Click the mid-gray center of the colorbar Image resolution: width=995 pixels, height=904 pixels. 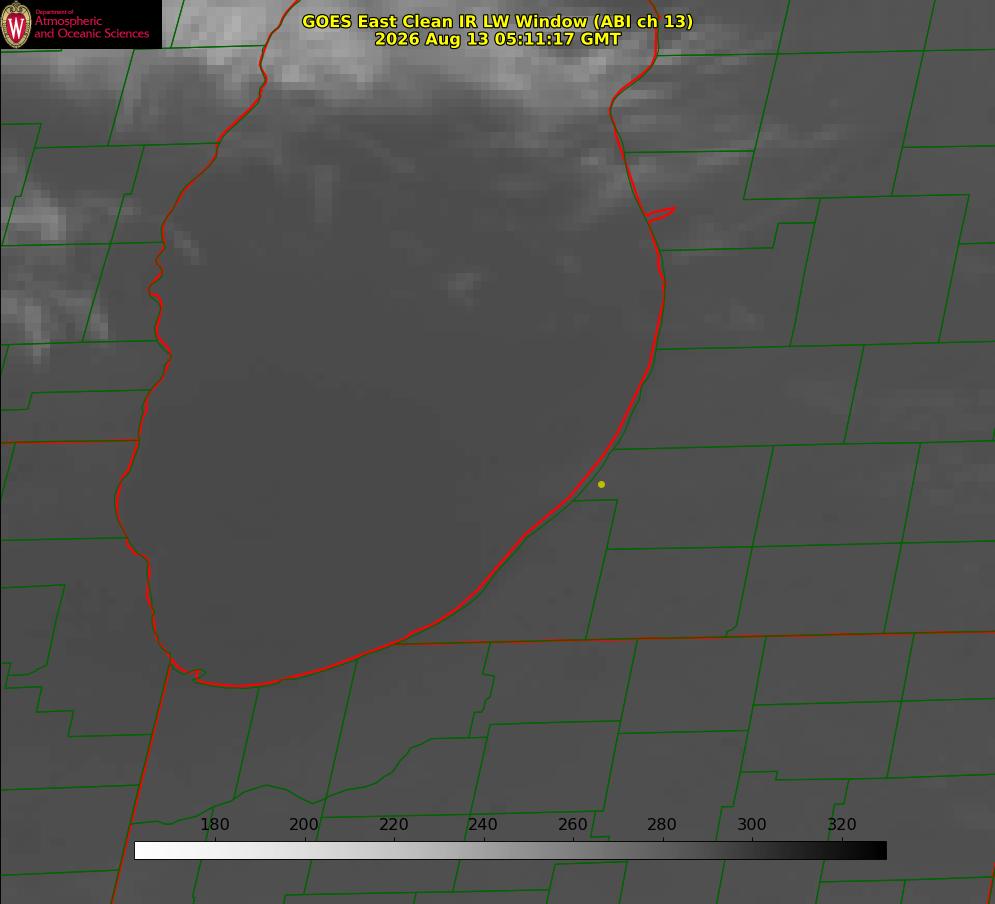(x=510, y=850)
